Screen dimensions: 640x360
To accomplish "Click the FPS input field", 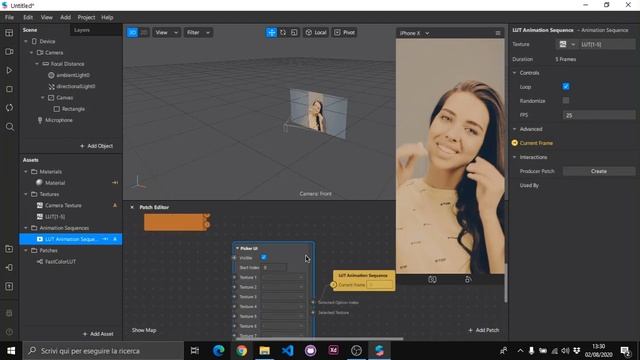I will 599,116.
